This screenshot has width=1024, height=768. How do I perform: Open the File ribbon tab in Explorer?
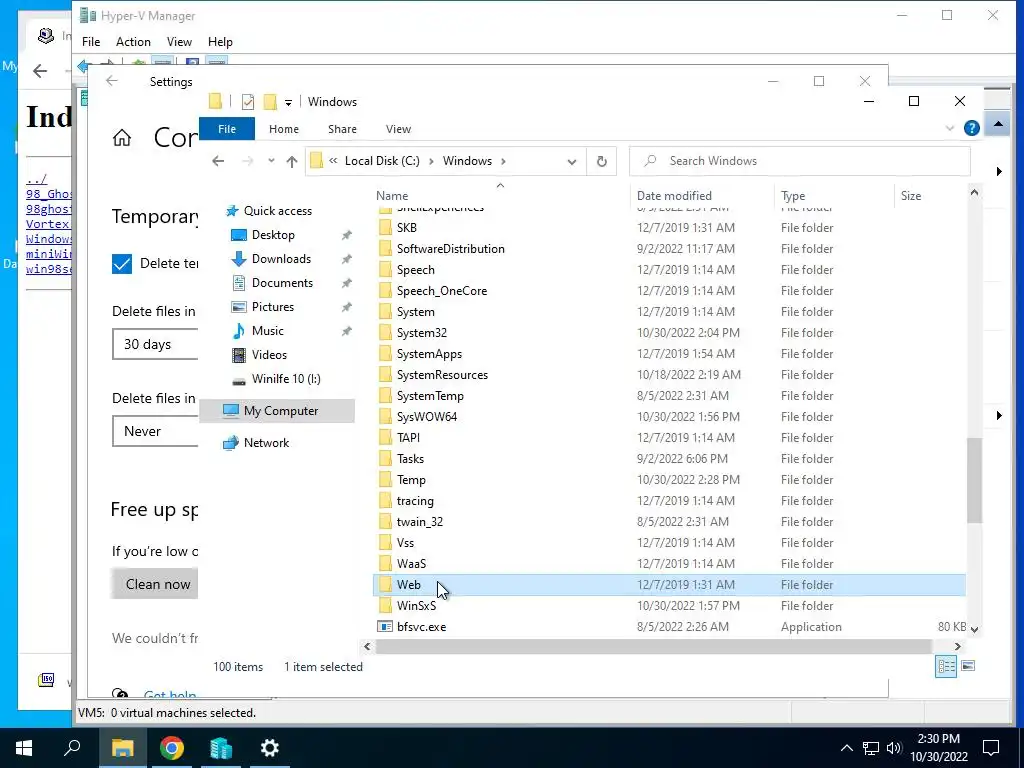click(x=227, y=129)
